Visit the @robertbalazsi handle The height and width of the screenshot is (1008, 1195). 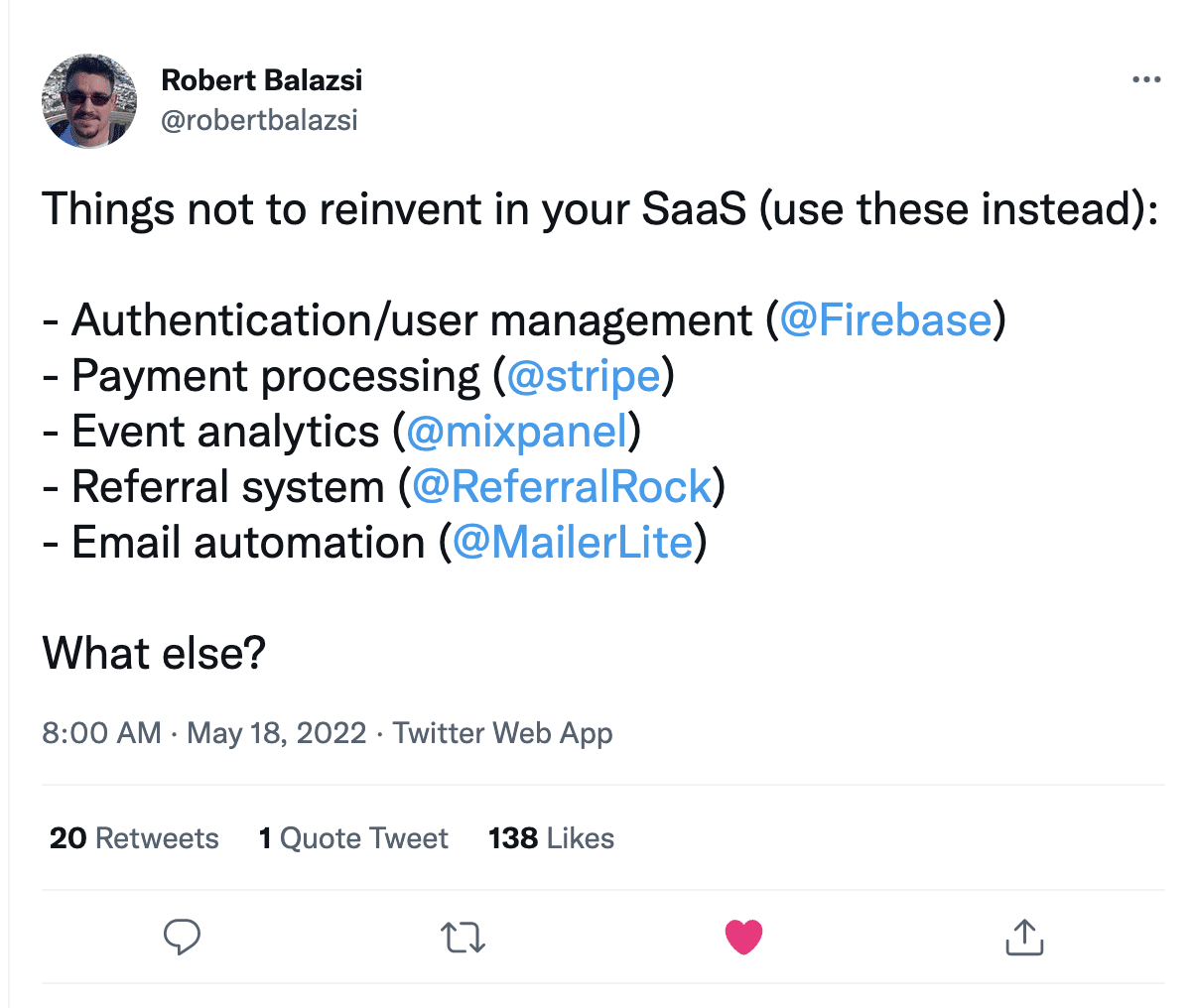pyautogui.click(x=259, y=120)
